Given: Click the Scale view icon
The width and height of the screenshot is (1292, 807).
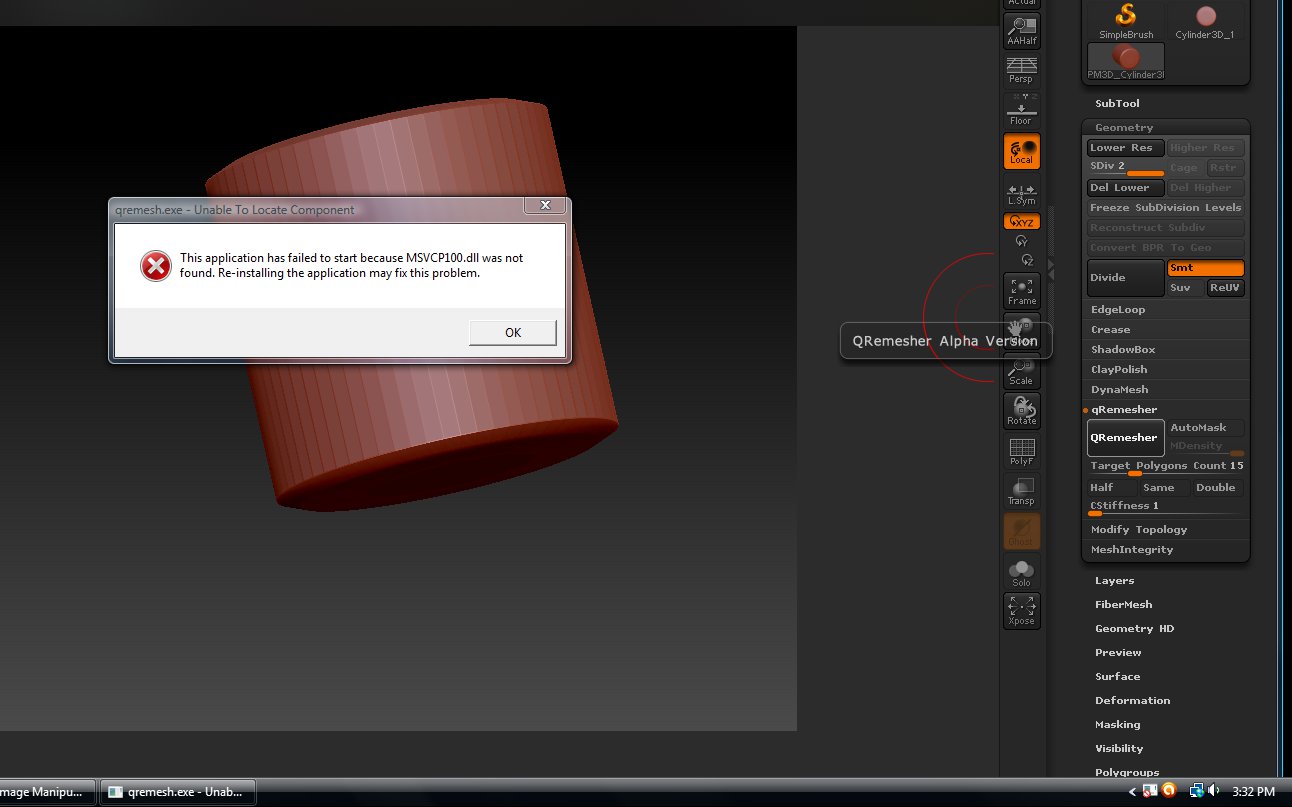Looking at the screenshot, I should (1021, 372).
